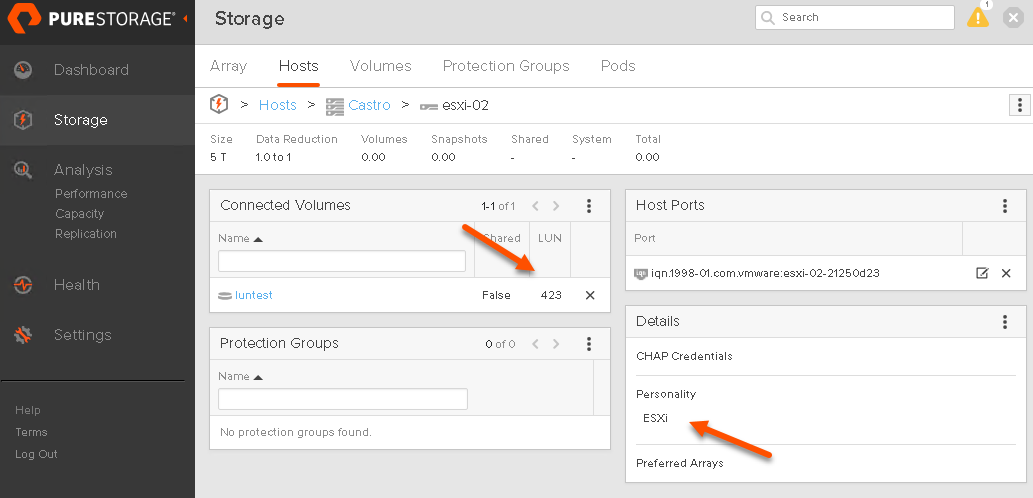This screenshot has width=1033, height=498.
Task: Click the Shared column header
Action: coord(502,238)
